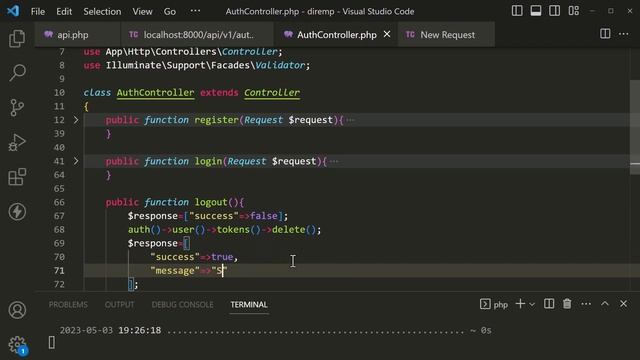Click the Controller parent class link
Viewport: 640px width, 360px height.
click(272, 93)
